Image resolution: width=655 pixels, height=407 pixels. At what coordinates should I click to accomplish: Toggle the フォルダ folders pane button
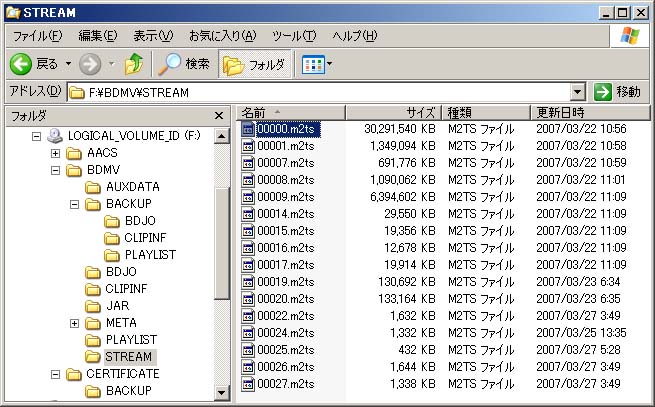point(254,64)
